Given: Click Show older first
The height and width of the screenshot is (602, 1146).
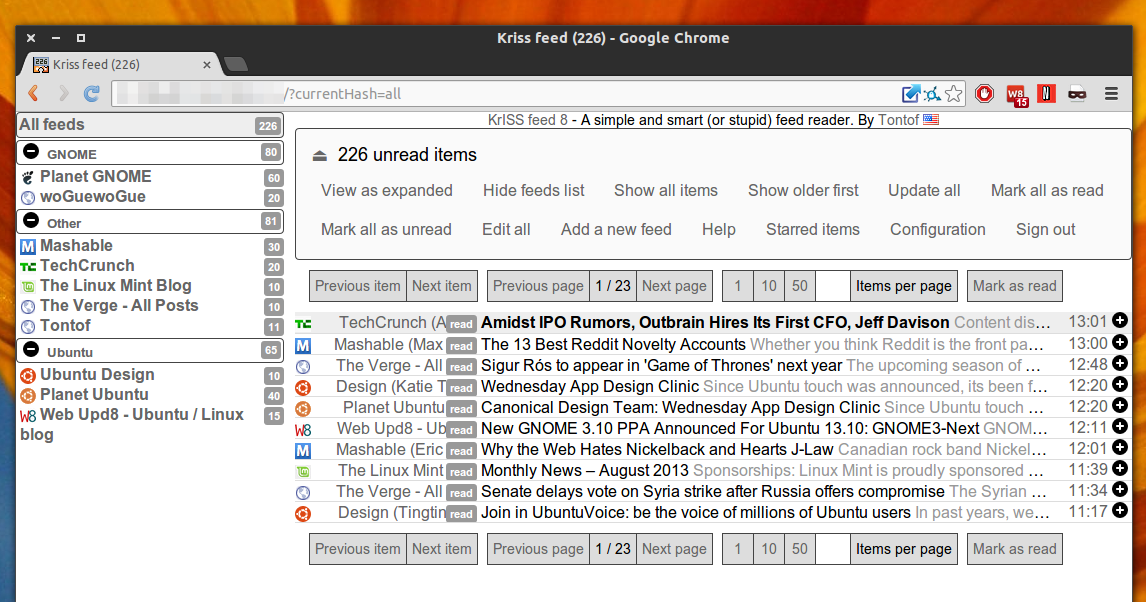Looking at the screenshot, I should coord(803,191).
